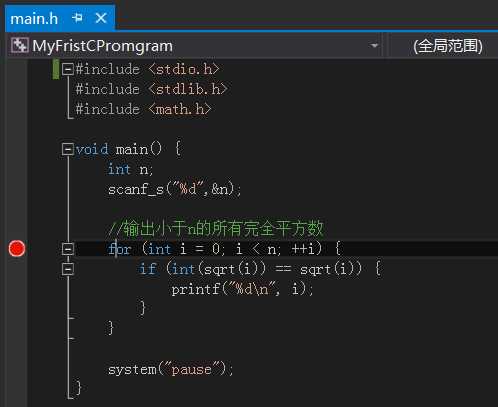This screenshot has height=407, width=498.
Task: Collapse the #include block
Action: [68, 69]
